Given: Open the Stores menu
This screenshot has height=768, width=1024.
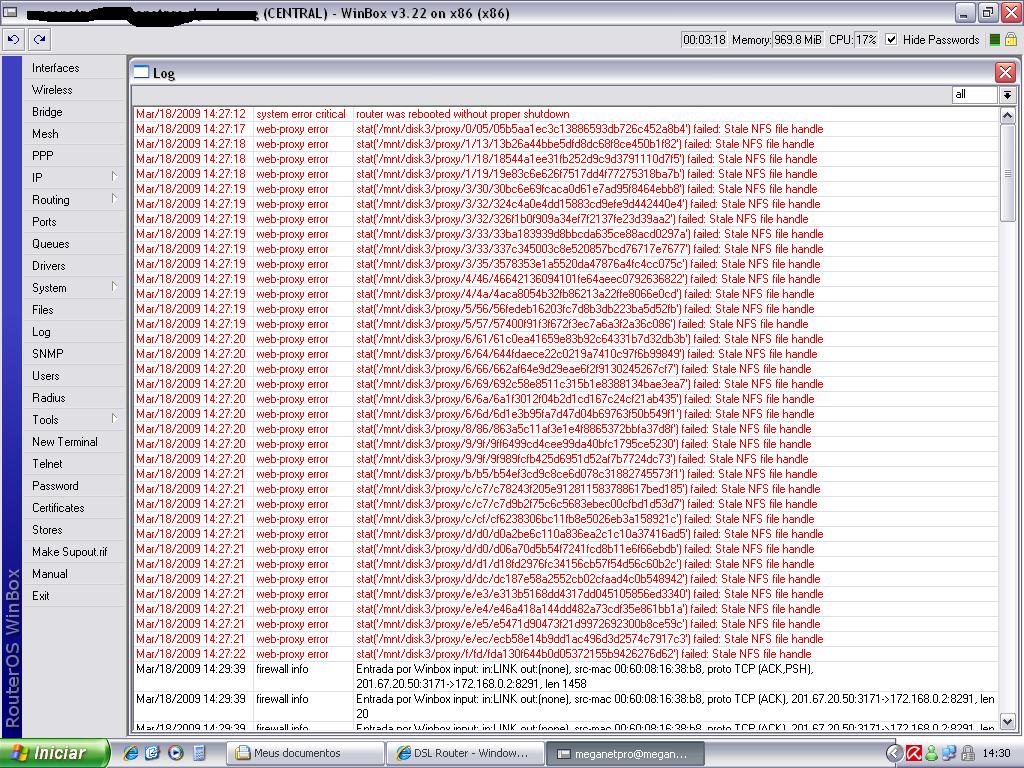Looking at the screenshot, I should coord(47,530).
